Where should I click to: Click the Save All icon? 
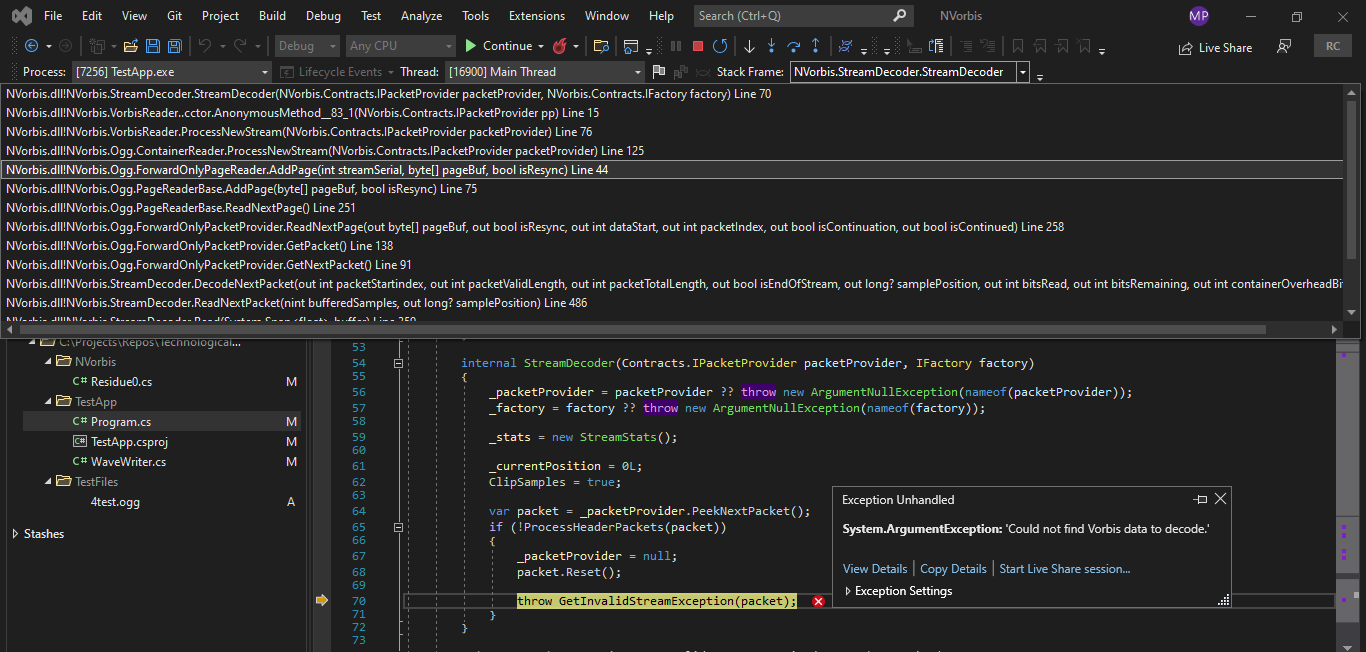[x=174, y=46]
